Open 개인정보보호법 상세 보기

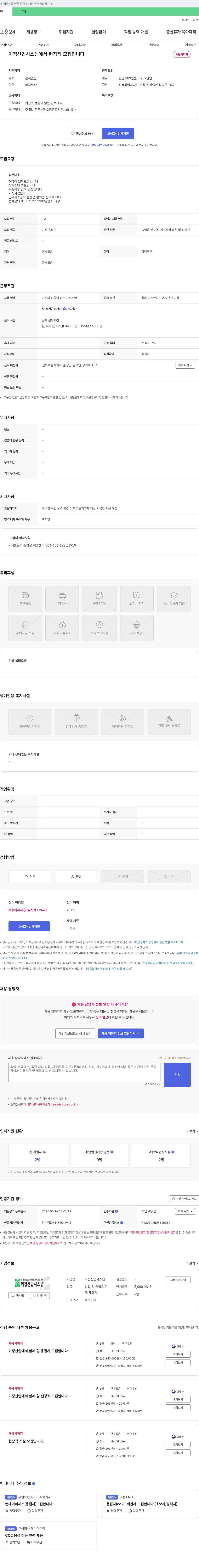click(75, 1033)
